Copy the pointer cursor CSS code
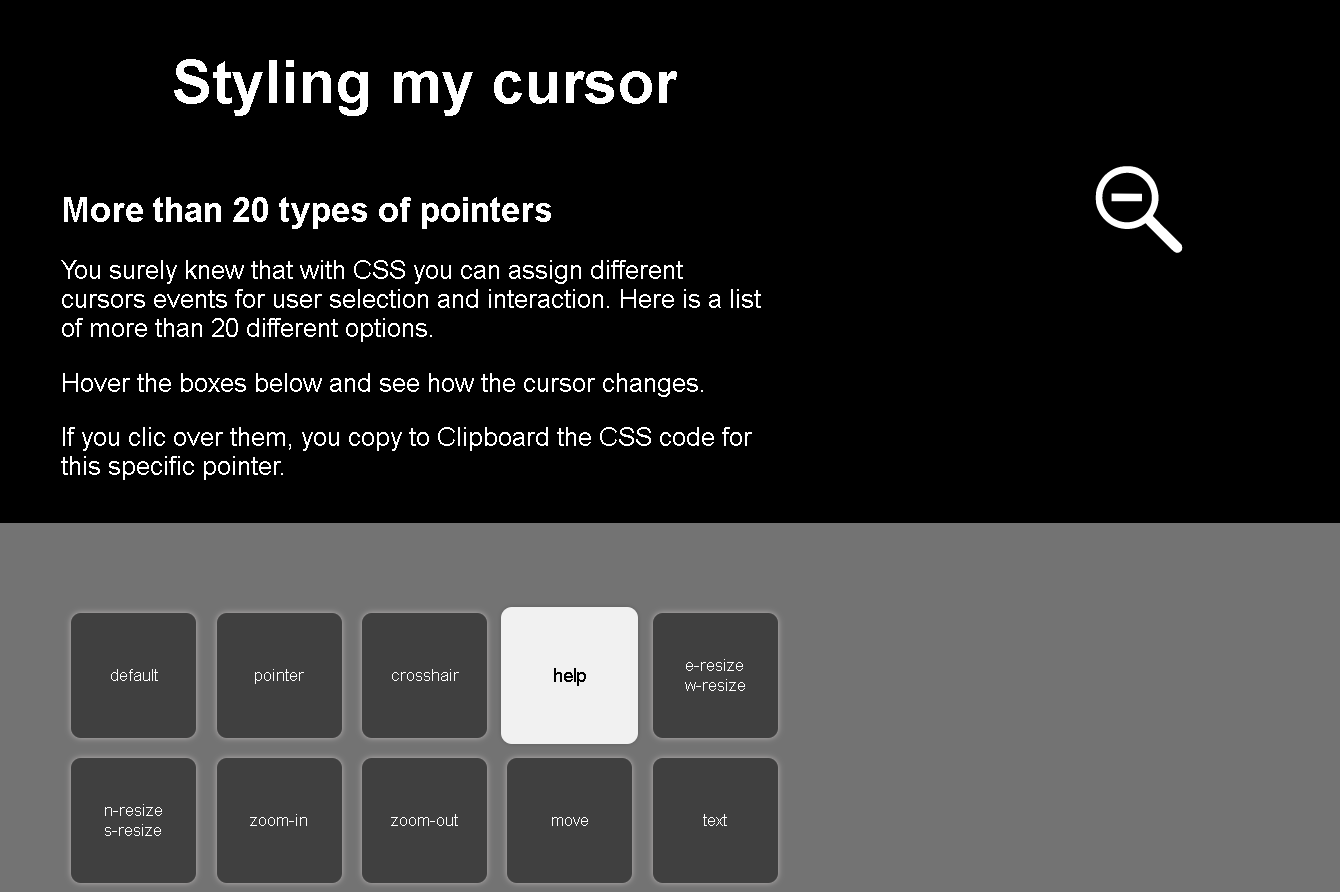 coord(279,675)
